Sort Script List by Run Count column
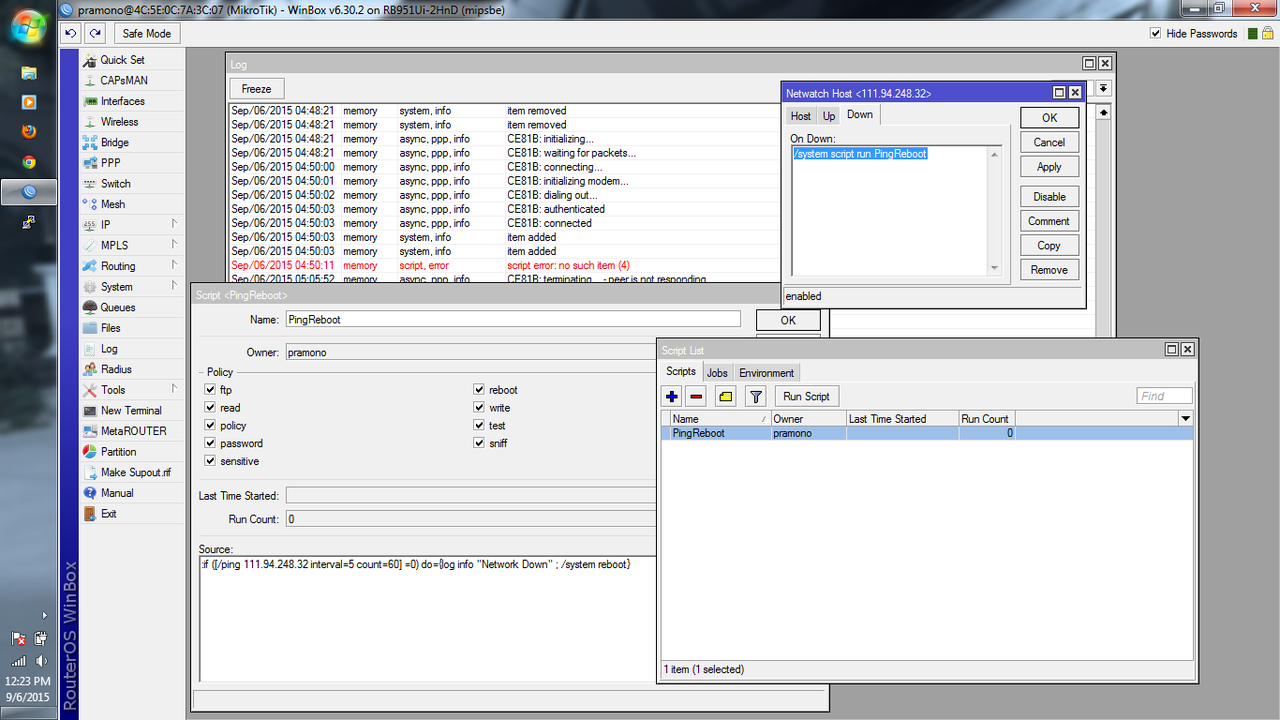 pos(987,419)
